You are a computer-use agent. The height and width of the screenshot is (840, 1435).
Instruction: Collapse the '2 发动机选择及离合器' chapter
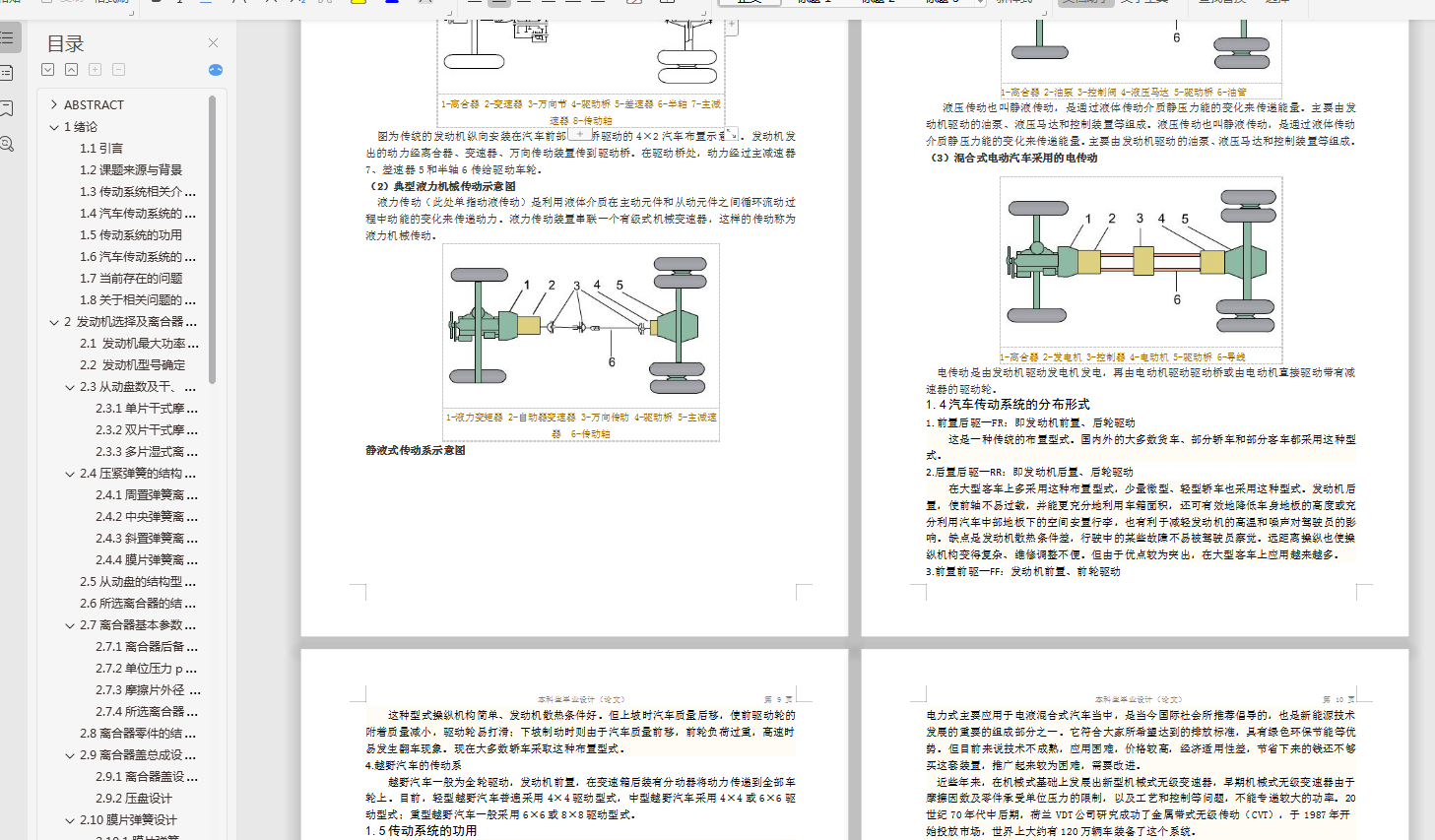tap(54, 322)
